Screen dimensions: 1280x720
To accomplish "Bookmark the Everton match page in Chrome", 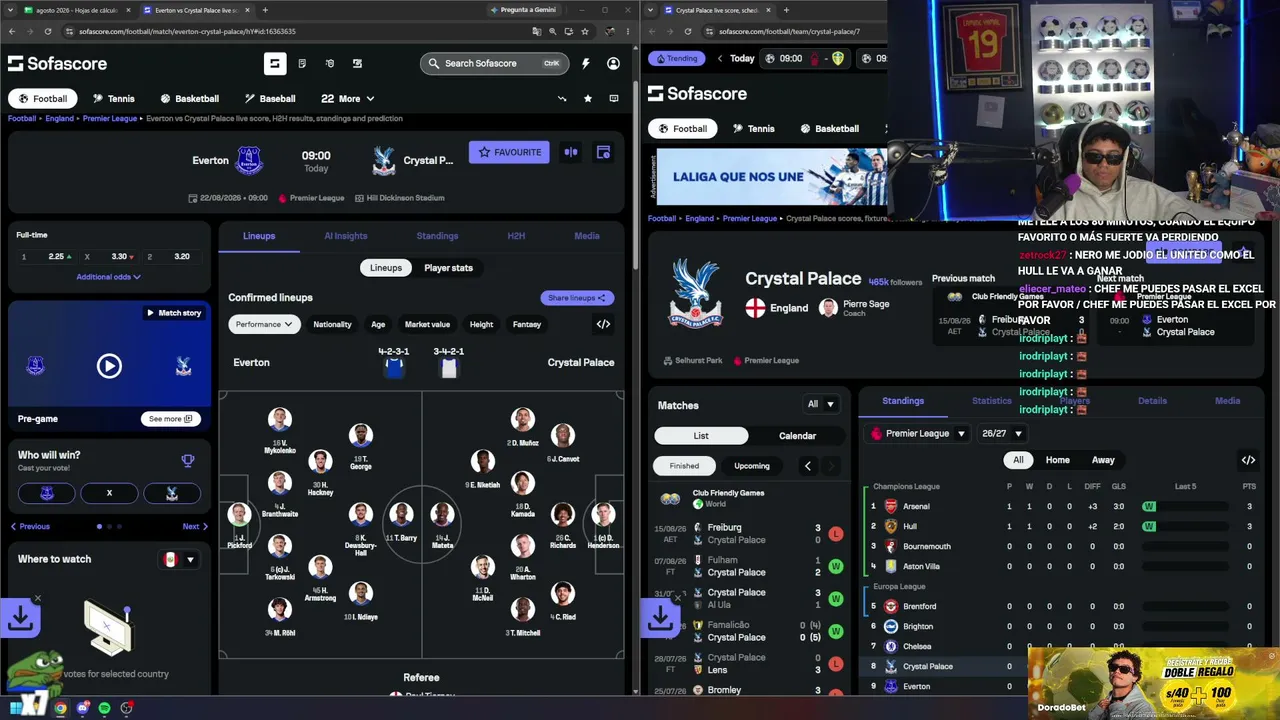I will pyautogui.click(x=587, y=31).
